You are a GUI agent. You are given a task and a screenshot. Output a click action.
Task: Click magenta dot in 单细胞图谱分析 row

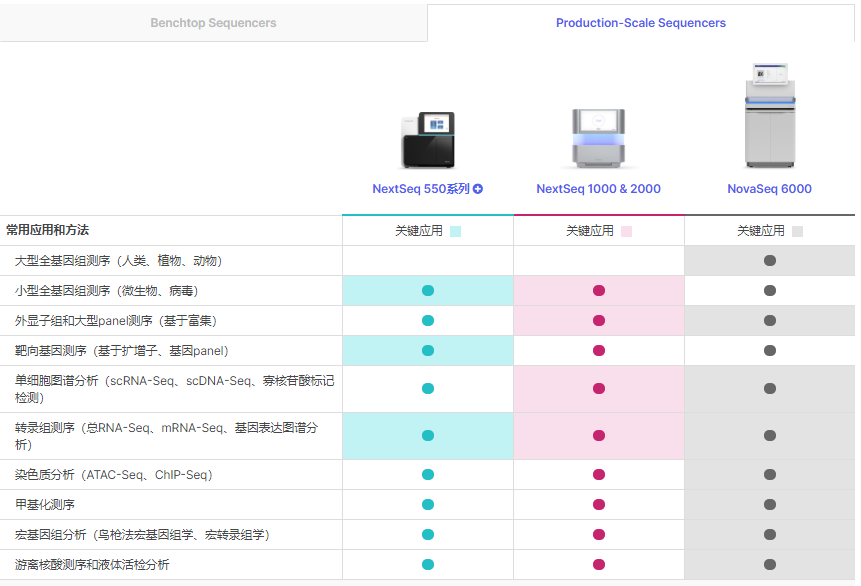pos(599,389)
